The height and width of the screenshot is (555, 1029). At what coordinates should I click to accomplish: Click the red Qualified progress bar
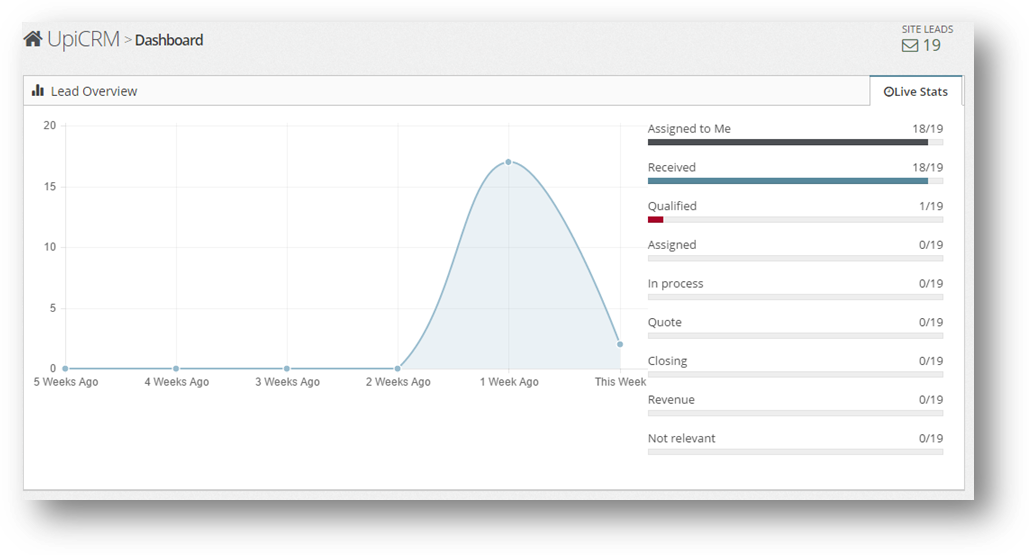point(656,219)
